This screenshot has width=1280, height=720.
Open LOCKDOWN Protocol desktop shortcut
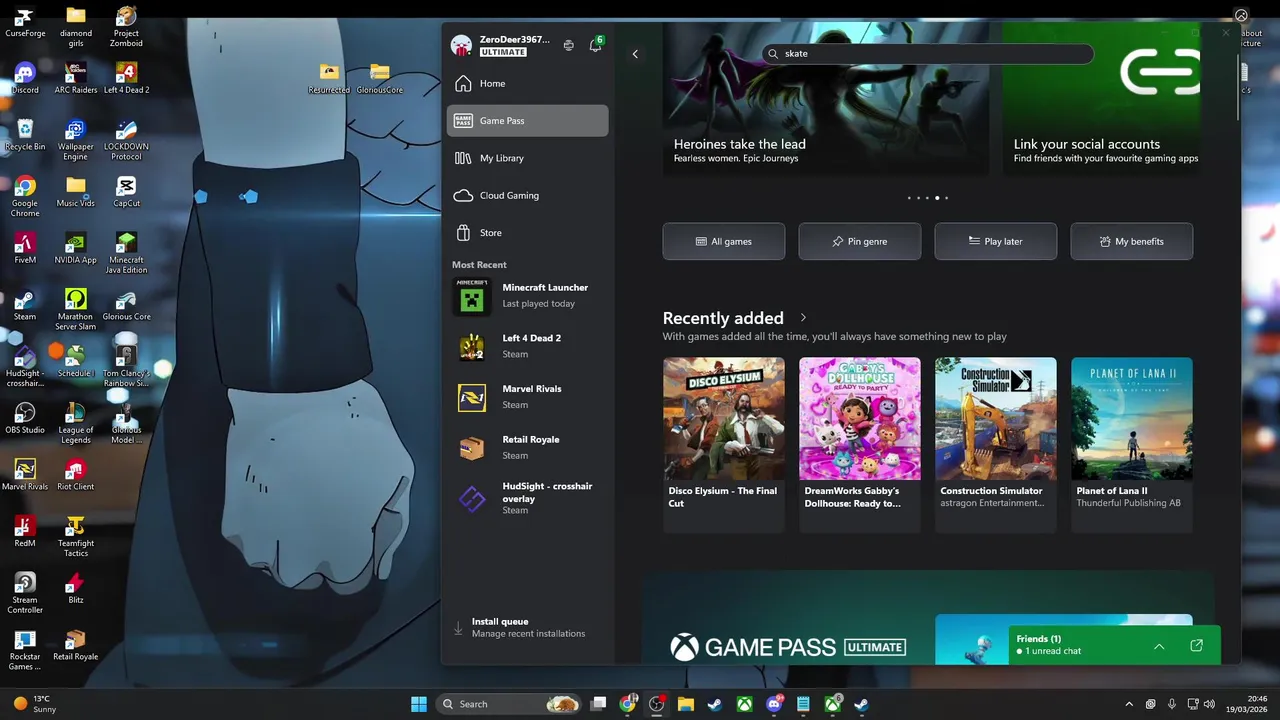tap(126, 140)
